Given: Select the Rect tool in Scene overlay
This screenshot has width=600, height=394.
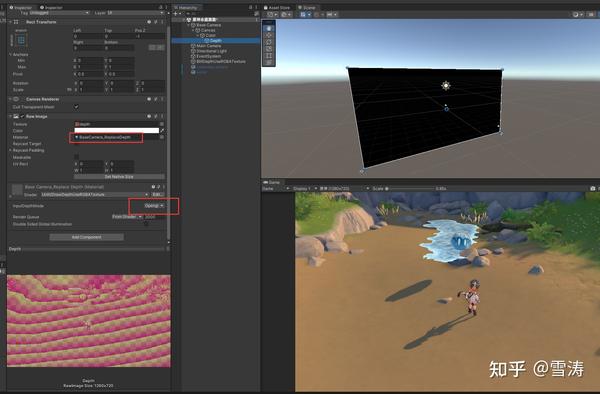Looking at the screenshot, I should pyautogui.click(x=269, y=56).
